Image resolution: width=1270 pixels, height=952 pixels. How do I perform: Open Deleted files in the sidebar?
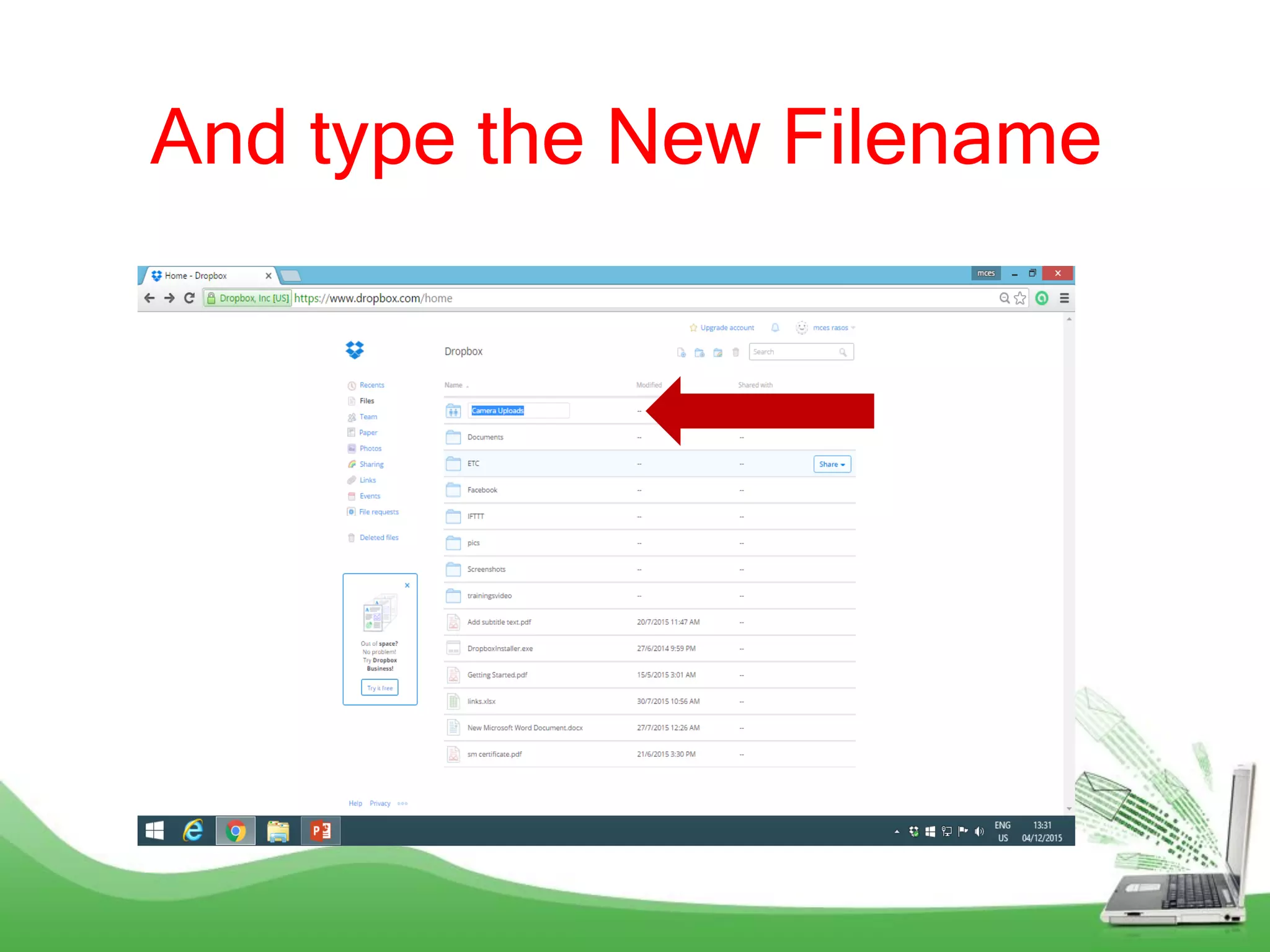tap(379, 537)
